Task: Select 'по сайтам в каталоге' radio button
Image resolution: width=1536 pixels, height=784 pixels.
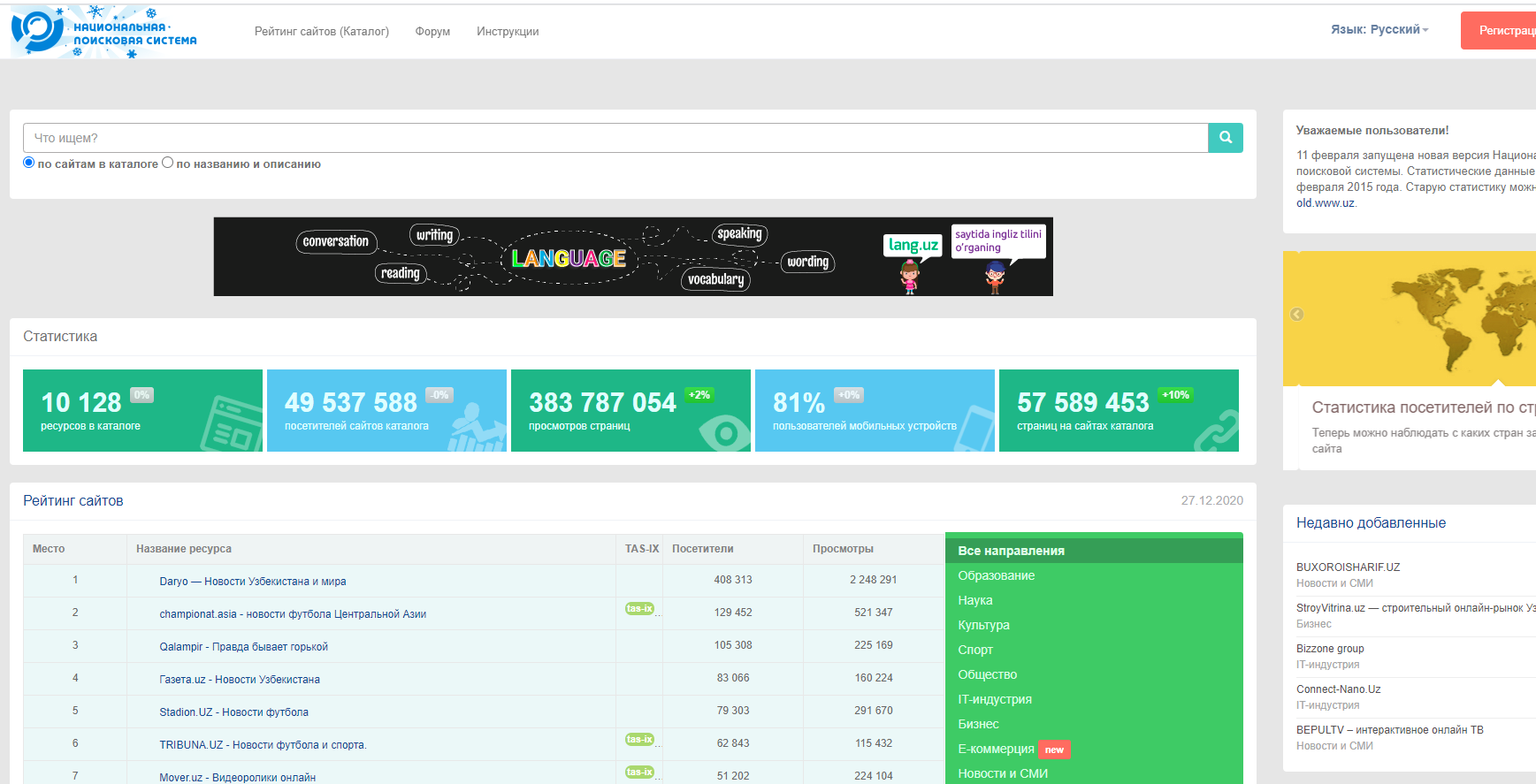Action: click(29, 163)
